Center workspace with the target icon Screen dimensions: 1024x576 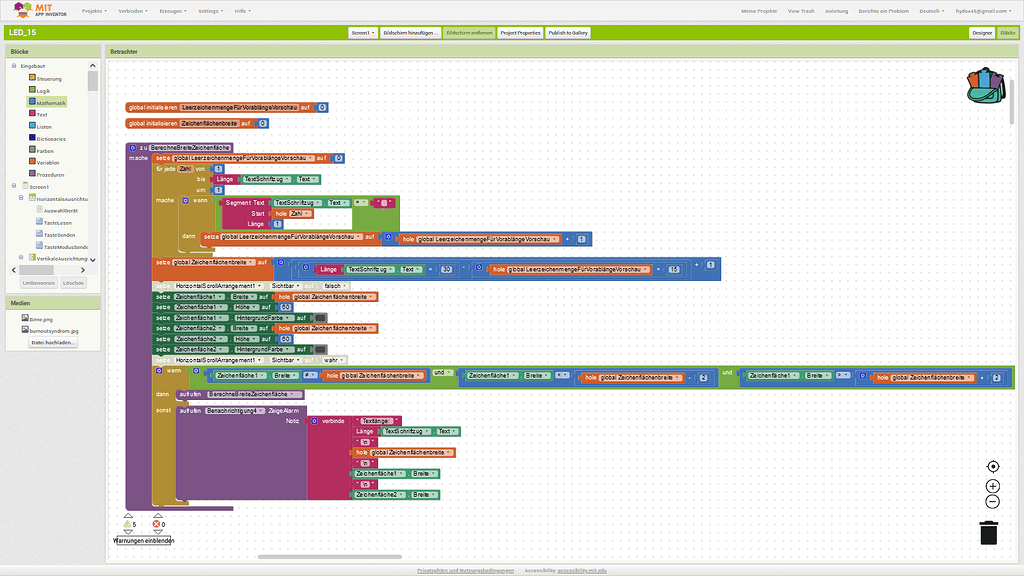tap(992, 467)
